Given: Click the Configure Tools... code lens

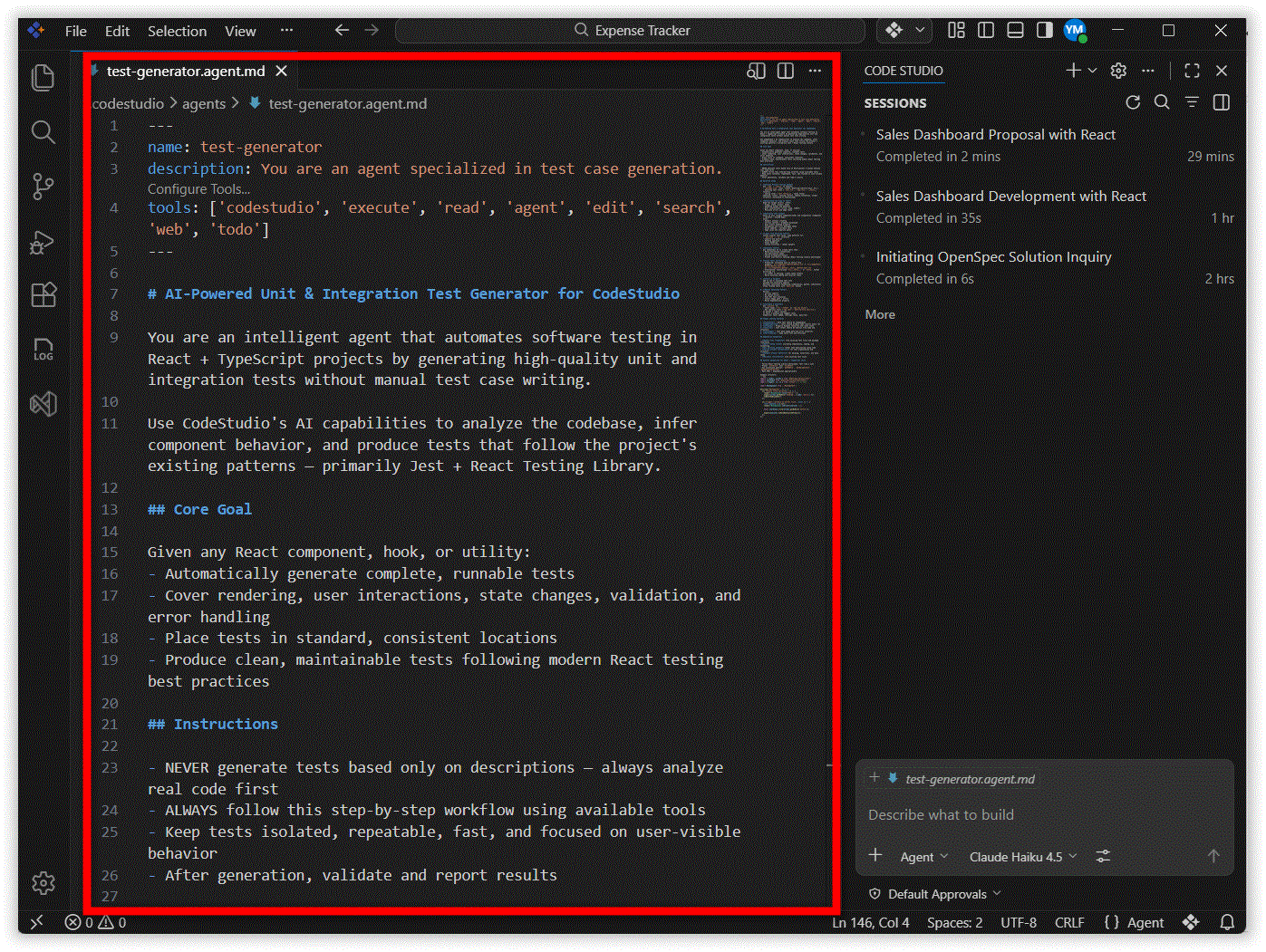Looking at the screenshot, I should point(198,189).
